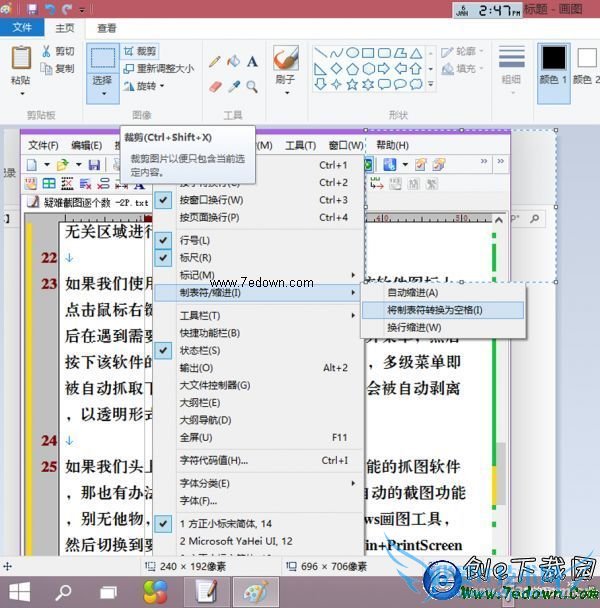
Task: Select the Magnifier tool
Action: tap(252, 87)
